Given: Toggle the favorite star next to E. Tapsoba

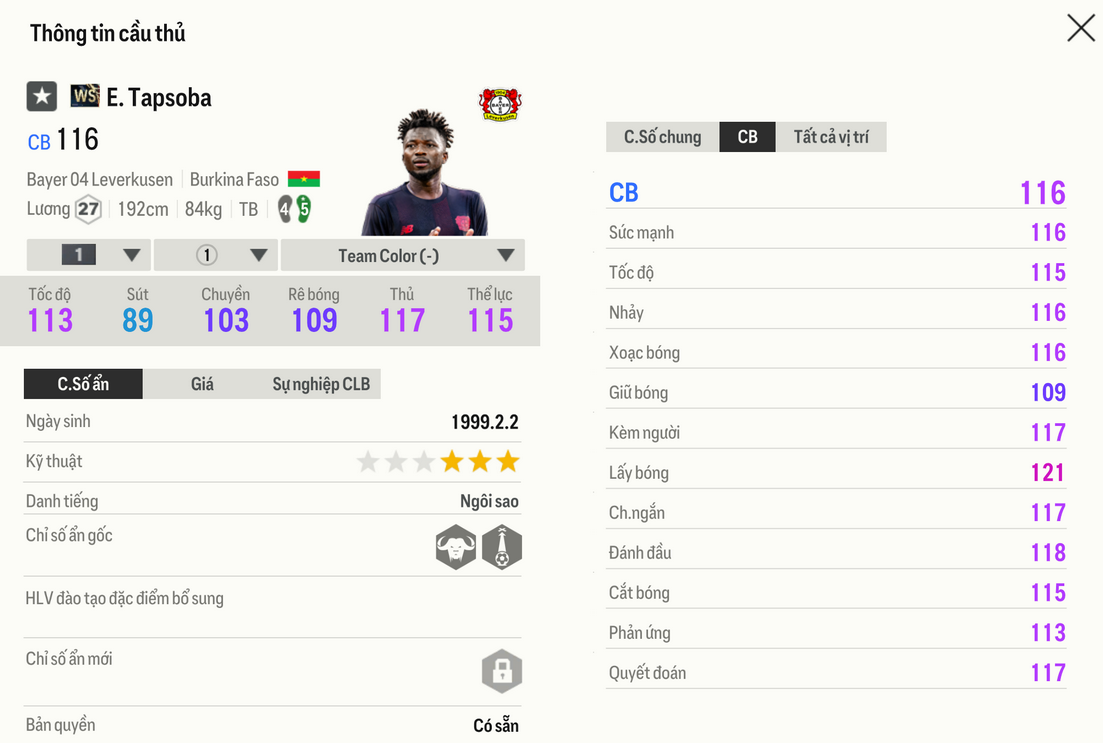Looking at the screenshot, I should (x=41, y=97).
